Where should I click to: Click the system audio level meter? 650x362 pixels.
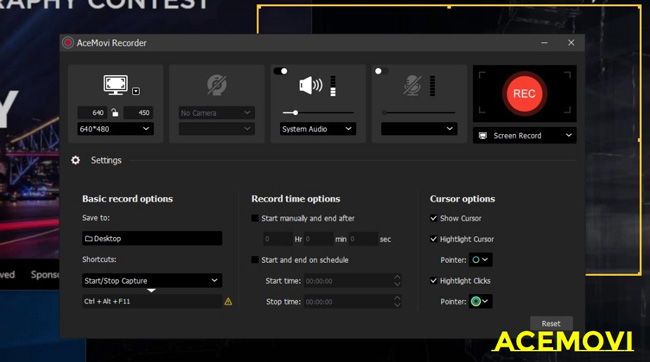(333, 86)
